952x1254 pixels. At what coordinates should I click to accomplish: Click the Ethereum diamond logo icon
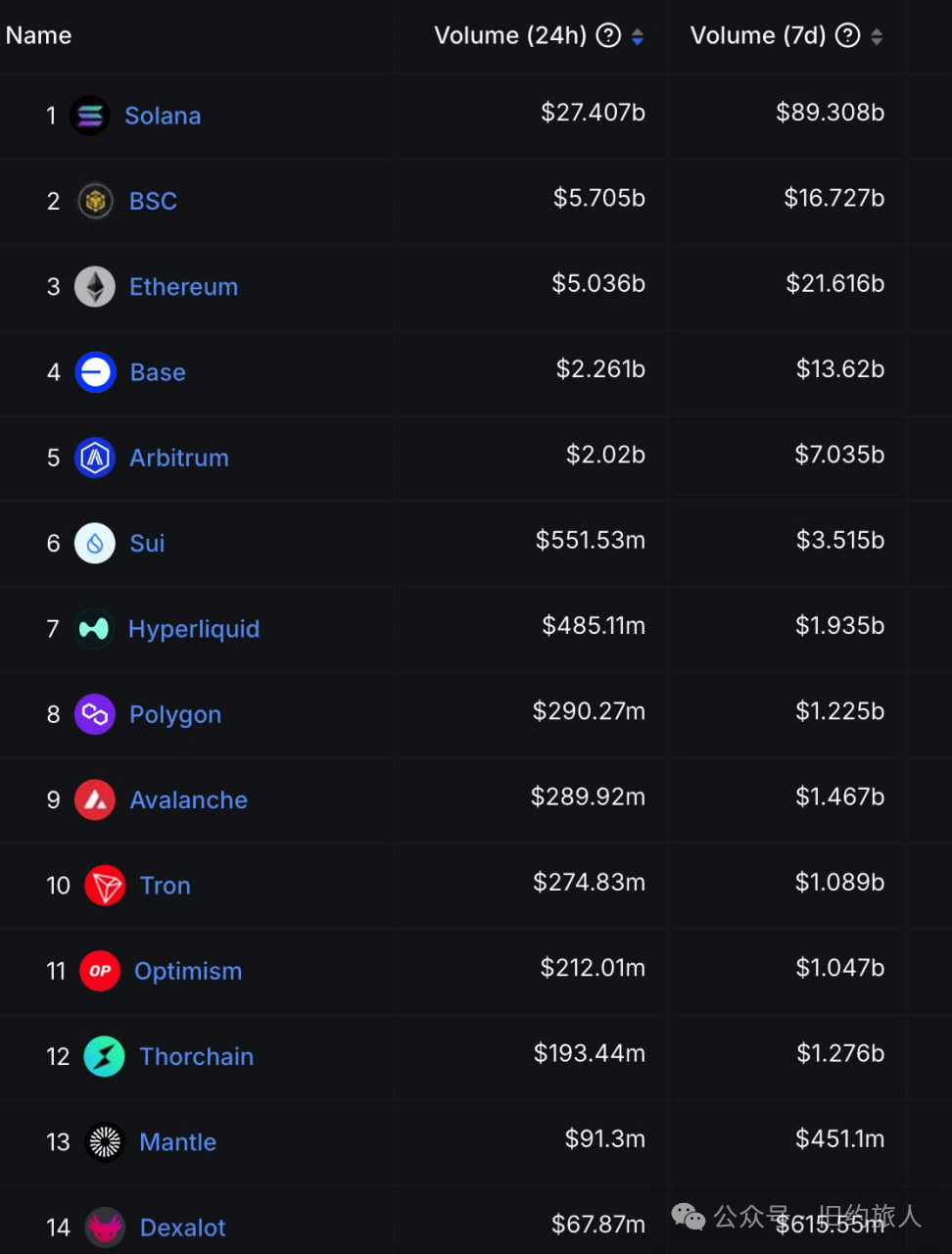pos(95,287)
